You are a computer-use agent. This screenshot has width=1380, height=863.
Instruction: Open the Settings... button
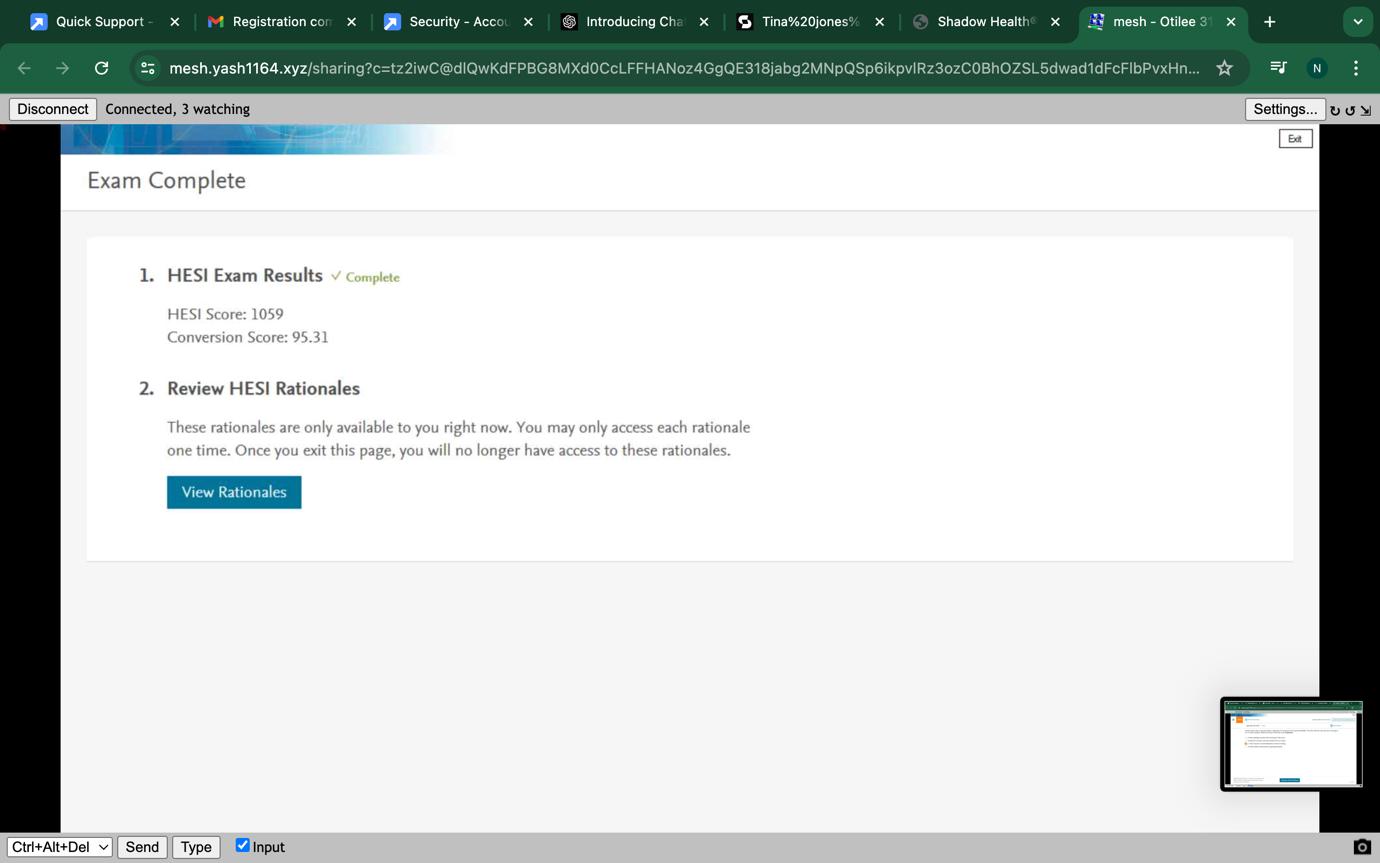1285,109
